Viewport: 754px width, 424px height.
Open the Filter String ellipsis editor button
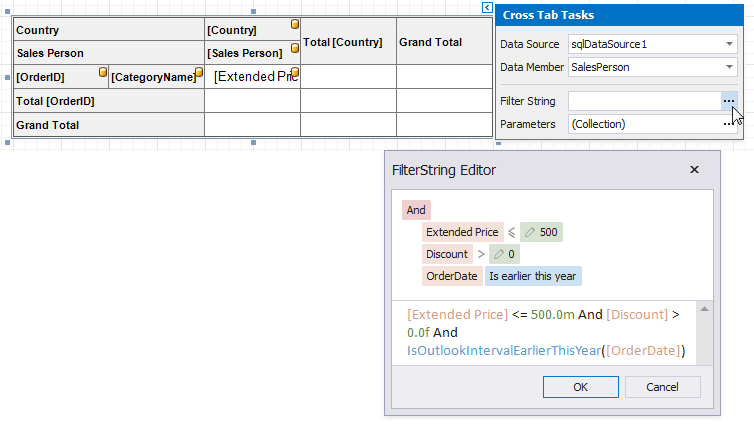click(x=728, y=101)
